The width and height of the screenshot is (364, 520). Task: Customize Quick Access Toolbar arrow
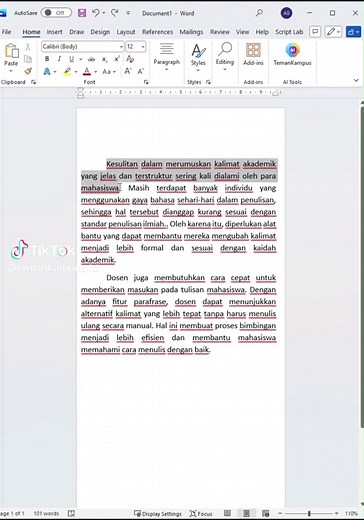click(x=128, y=13)
